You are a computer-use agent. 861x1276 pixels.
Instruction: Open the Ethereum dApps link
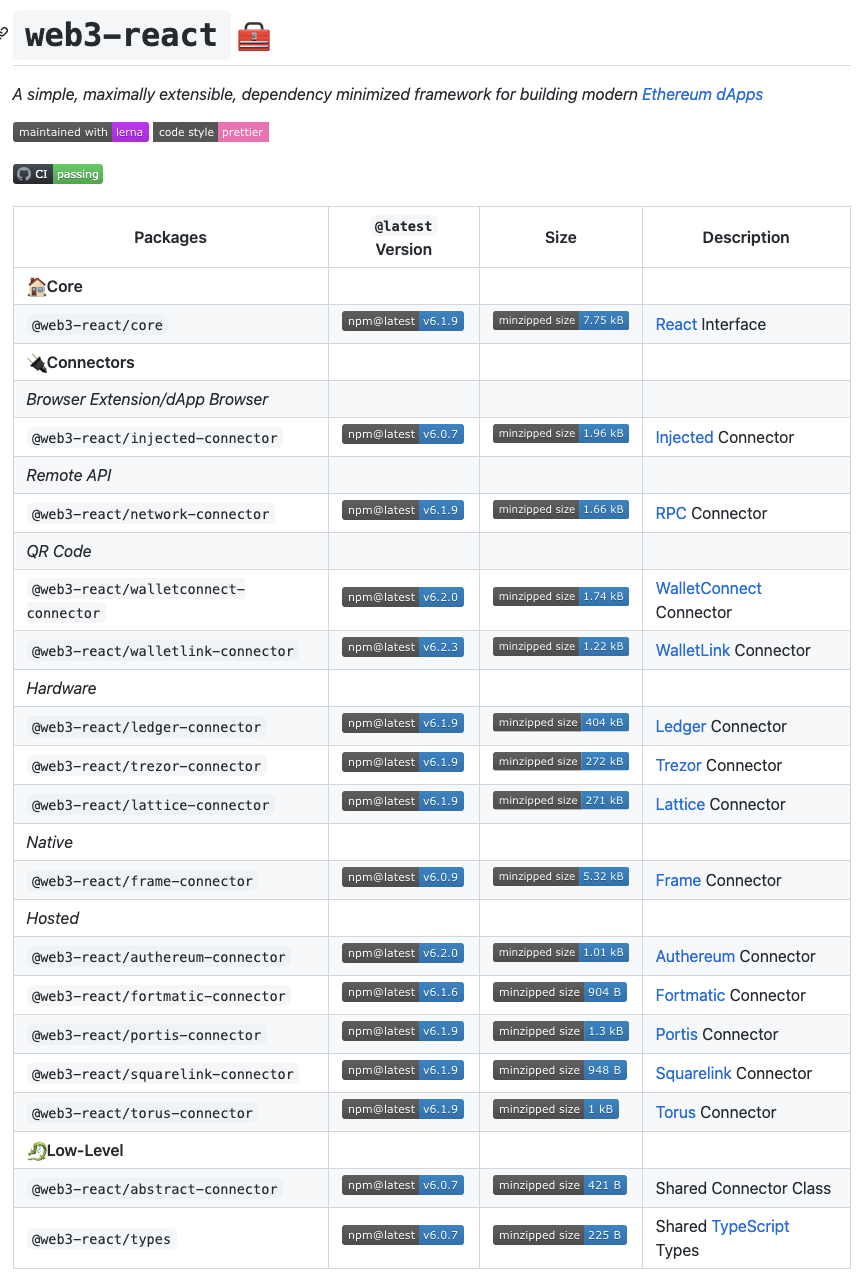point(702,94)
